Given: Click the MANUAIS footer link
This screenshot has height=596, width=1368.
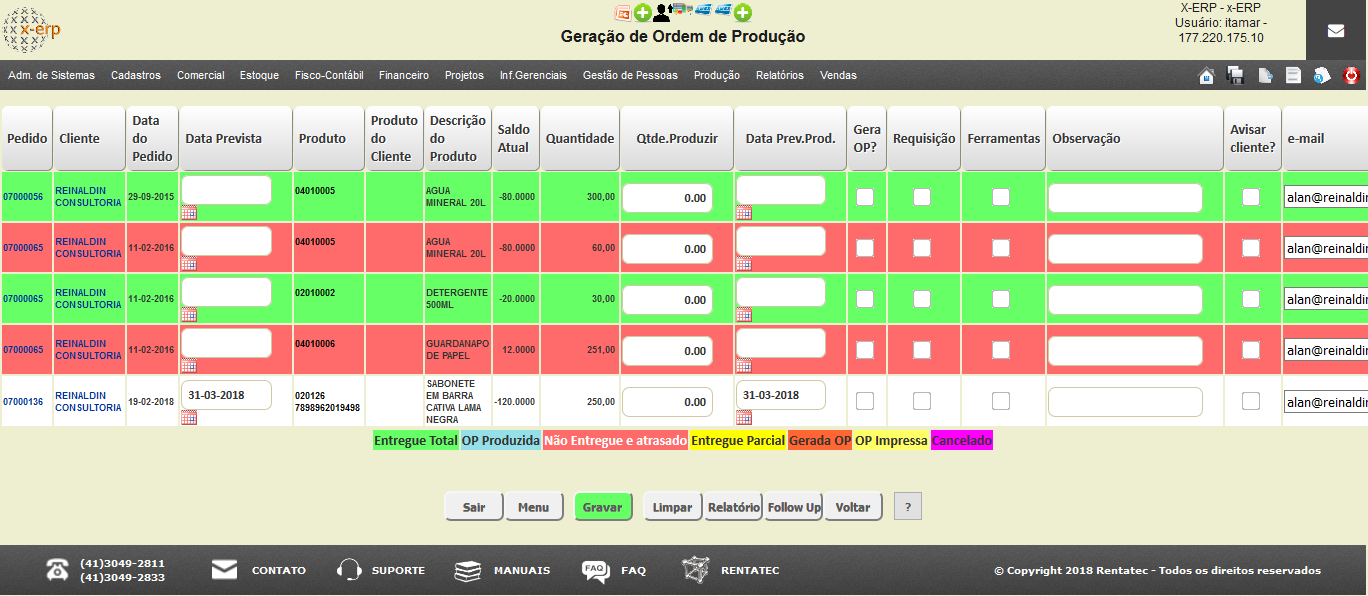Looking at the screenshot, I should (522, 570).
